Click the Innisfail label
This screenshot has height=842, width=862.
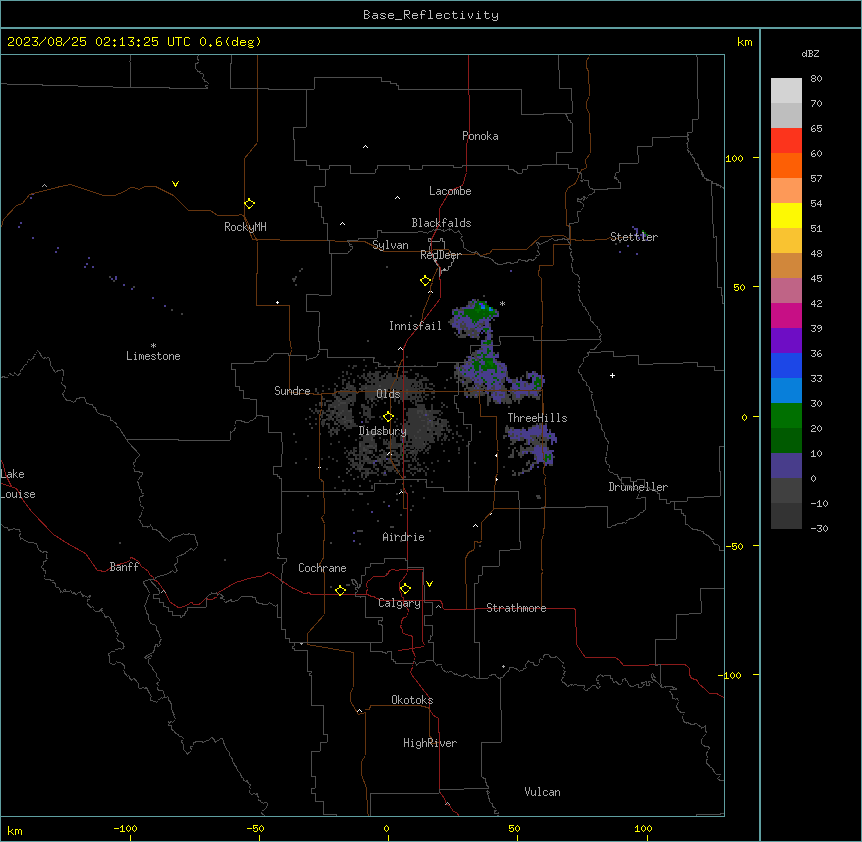(415, 326)
